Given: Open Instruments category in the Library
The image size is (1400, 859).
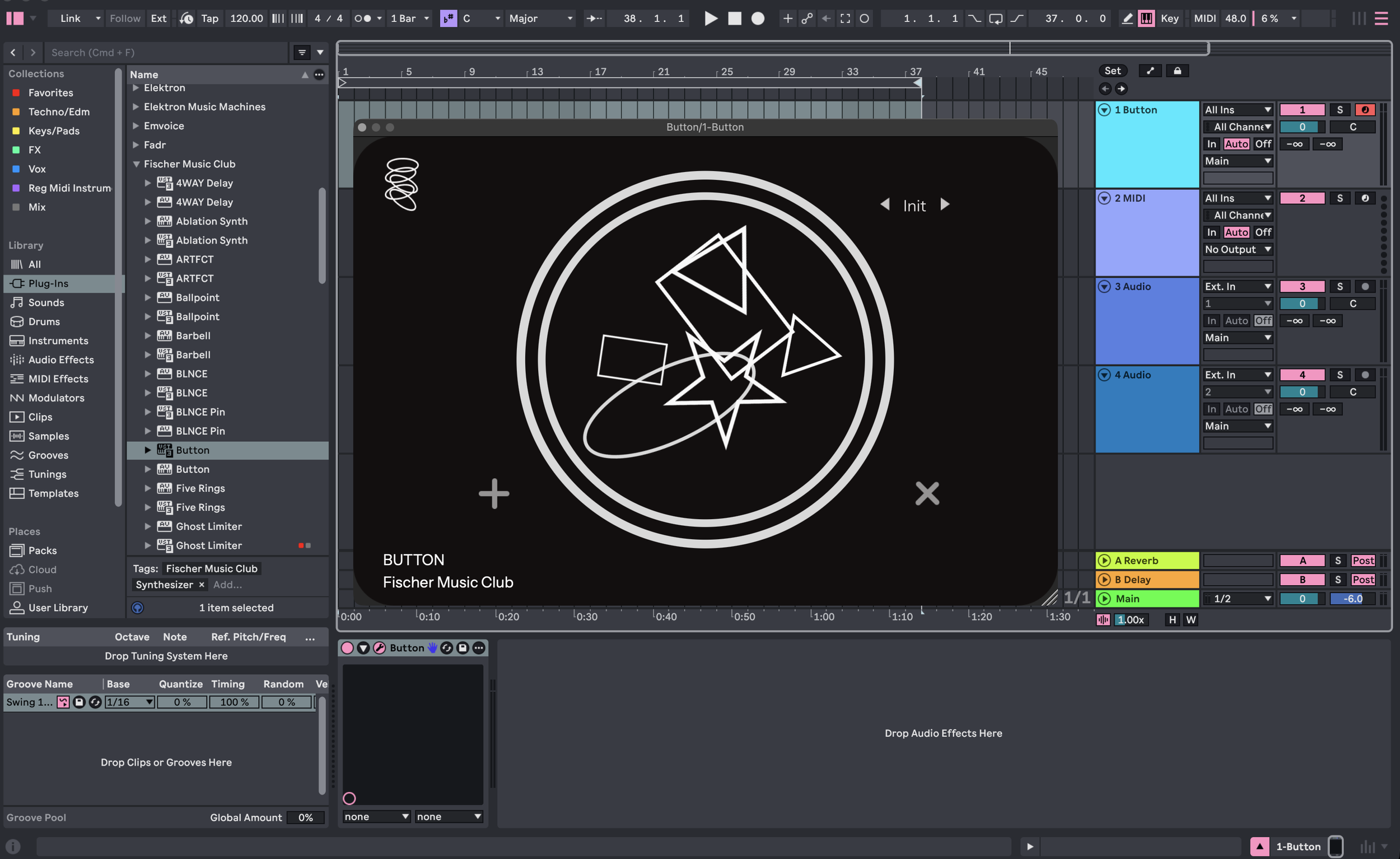Looking at the screenshot, I should (58, 340).
